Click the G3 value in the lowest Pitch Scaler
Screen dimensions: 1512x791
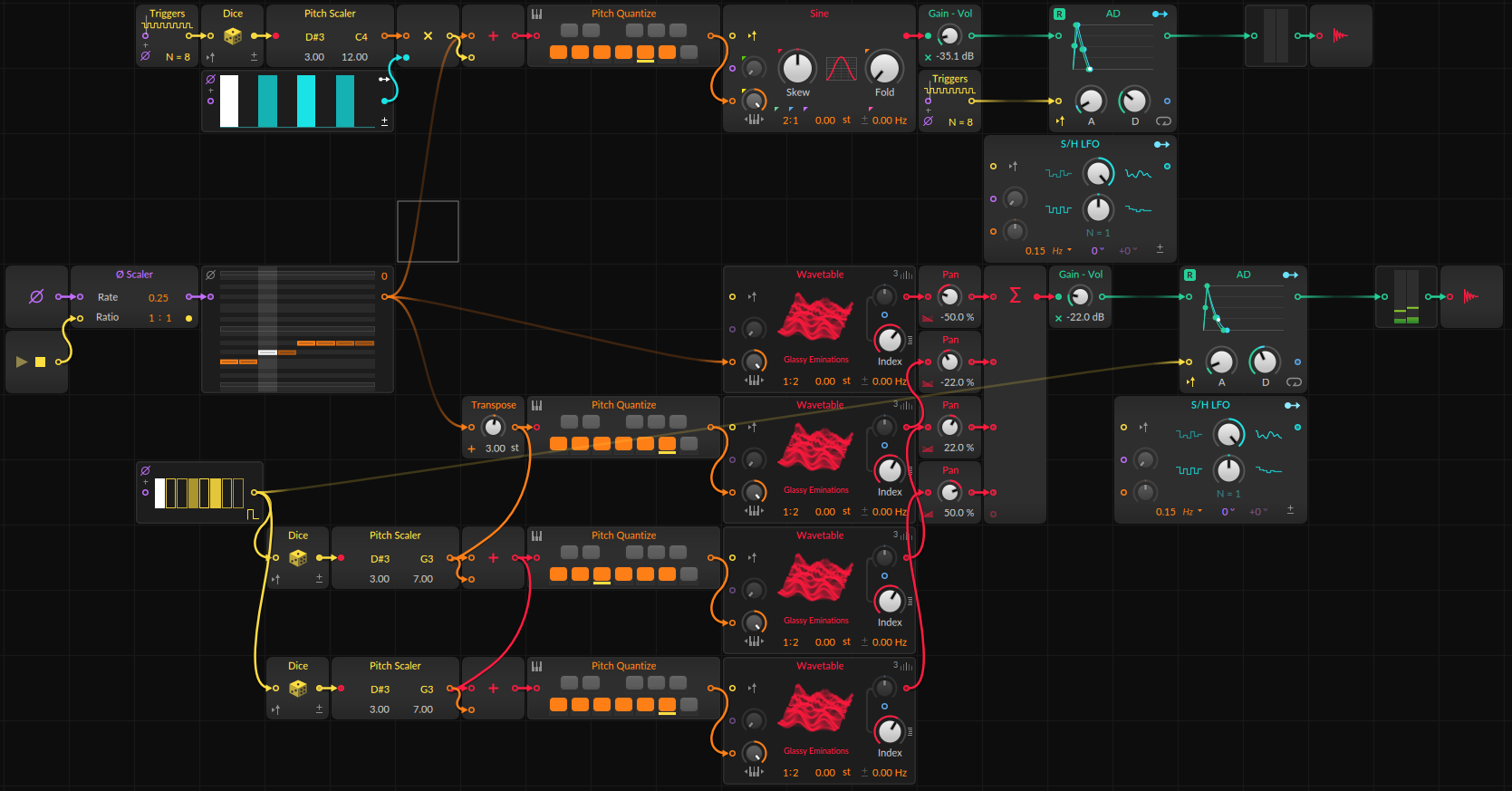pyautogui.click(x=427, y=690)
